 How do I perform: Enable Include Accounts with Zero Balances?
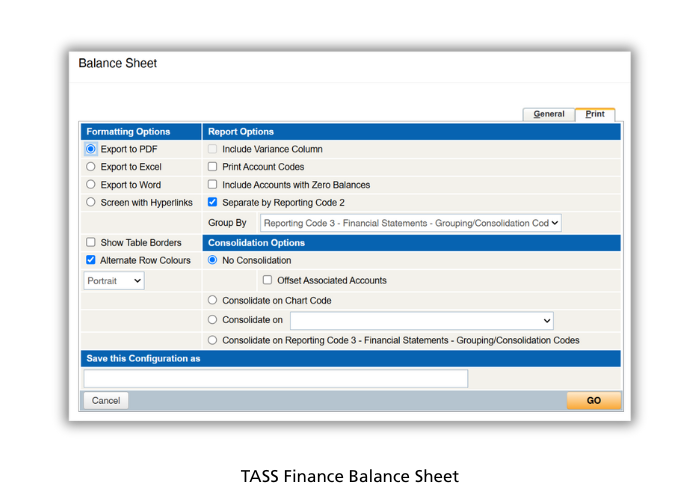(x=212, y=185)
